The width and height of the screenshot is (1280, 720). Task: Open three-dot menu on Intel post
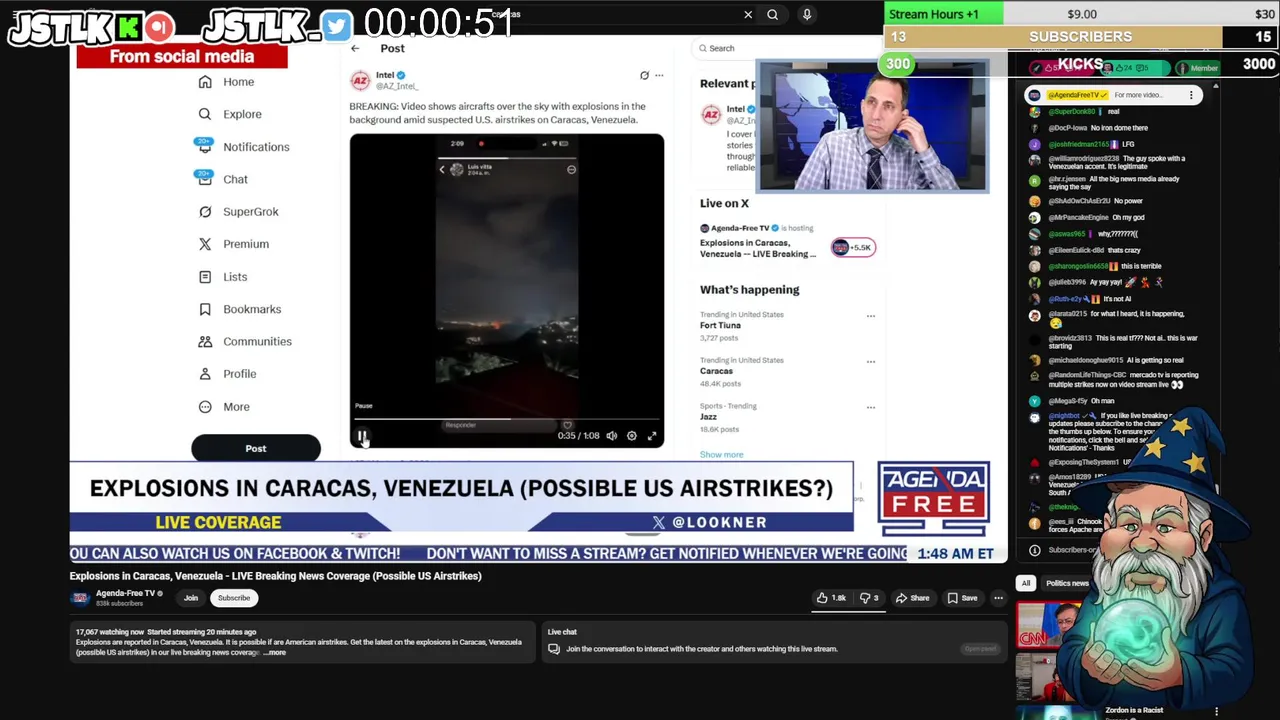pos(658,75)
